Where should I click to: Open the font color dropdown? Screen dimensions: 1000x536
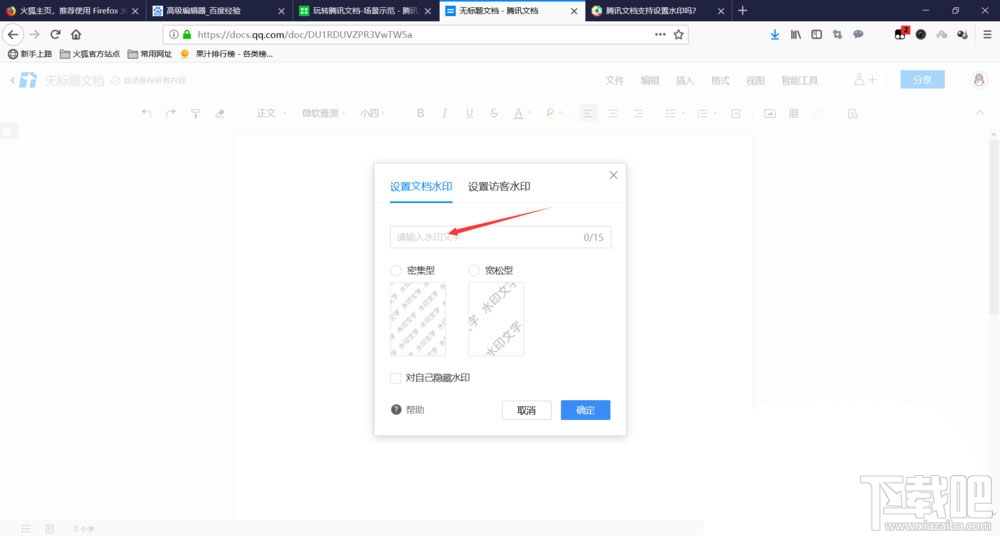(x=522, y=114)
